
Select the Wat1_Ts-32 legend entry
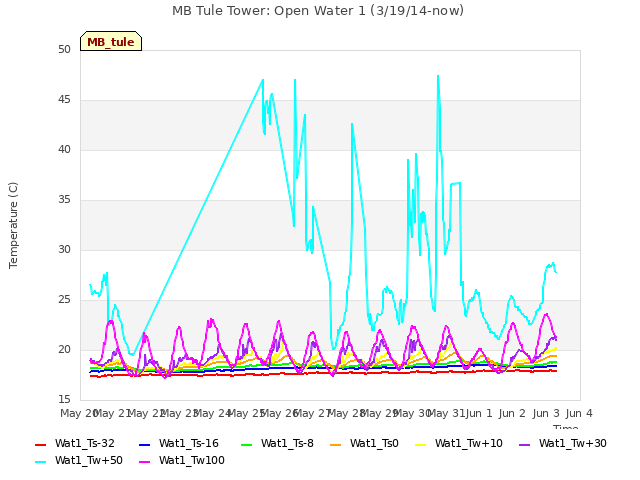pyautogui.click(x=75, y=444)
